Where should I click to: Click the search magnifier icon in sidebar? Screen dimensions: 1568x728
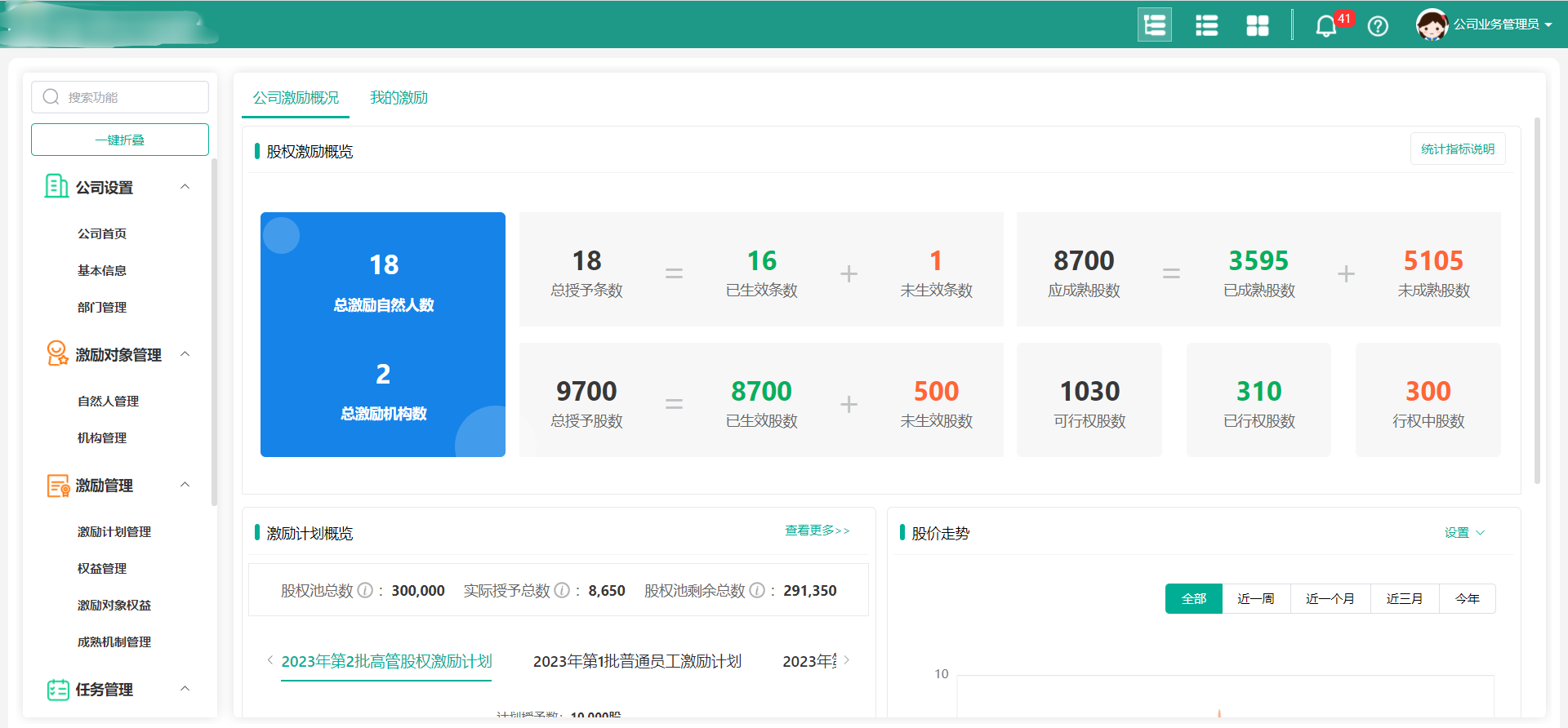[51, 97]
